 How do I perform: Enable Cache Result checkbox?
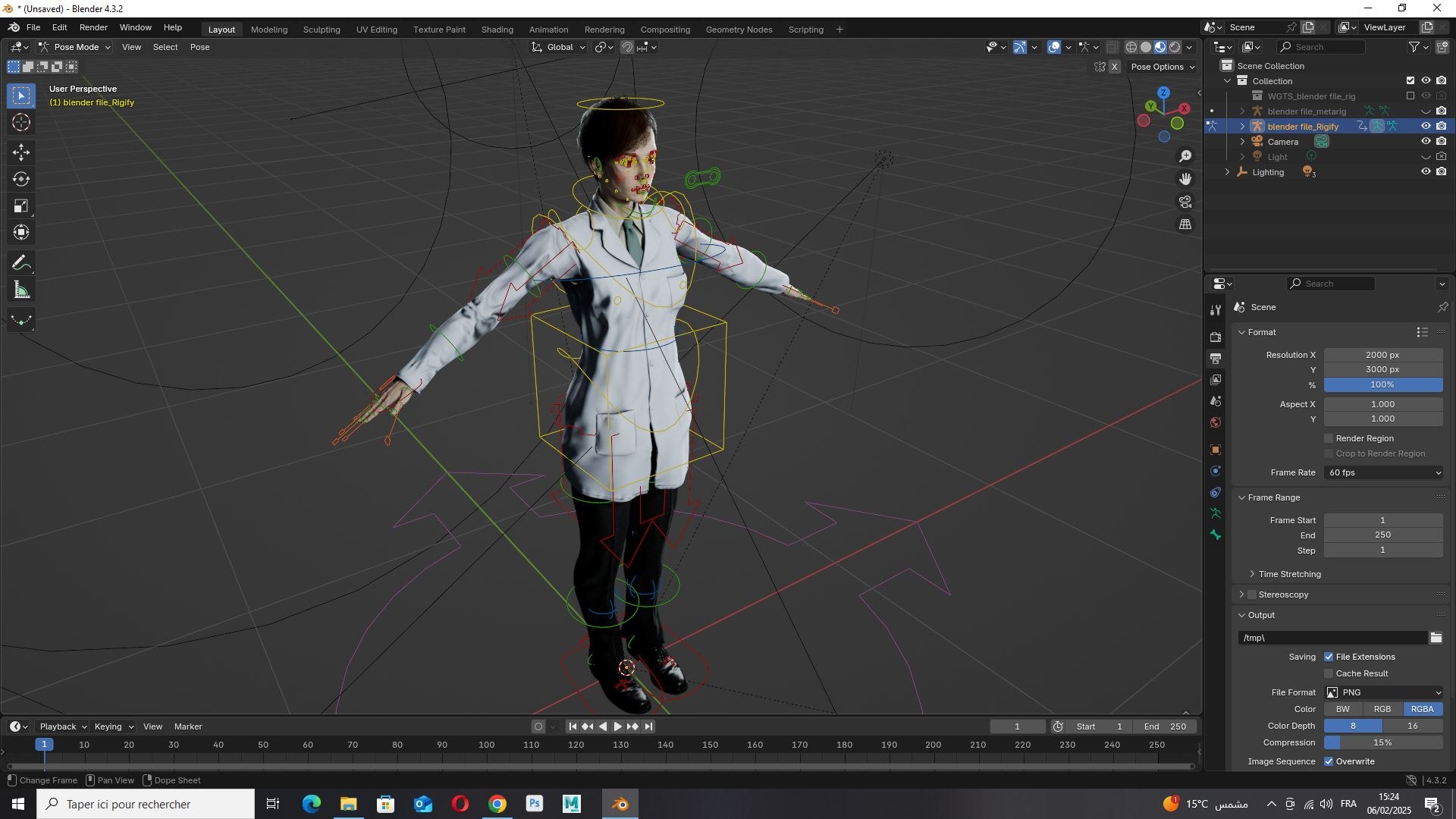tap(1329, 673)
